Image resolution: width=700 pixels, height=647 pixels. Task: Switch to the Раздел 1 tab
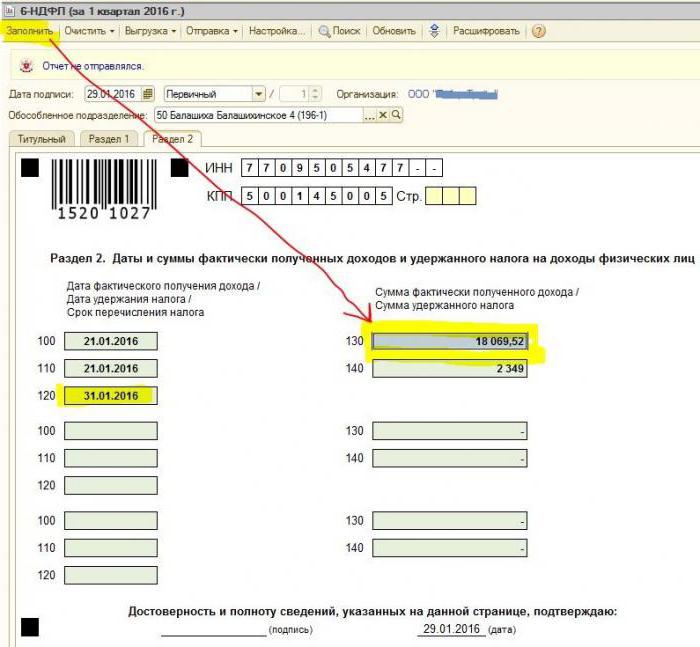click(x=108, y=139)
